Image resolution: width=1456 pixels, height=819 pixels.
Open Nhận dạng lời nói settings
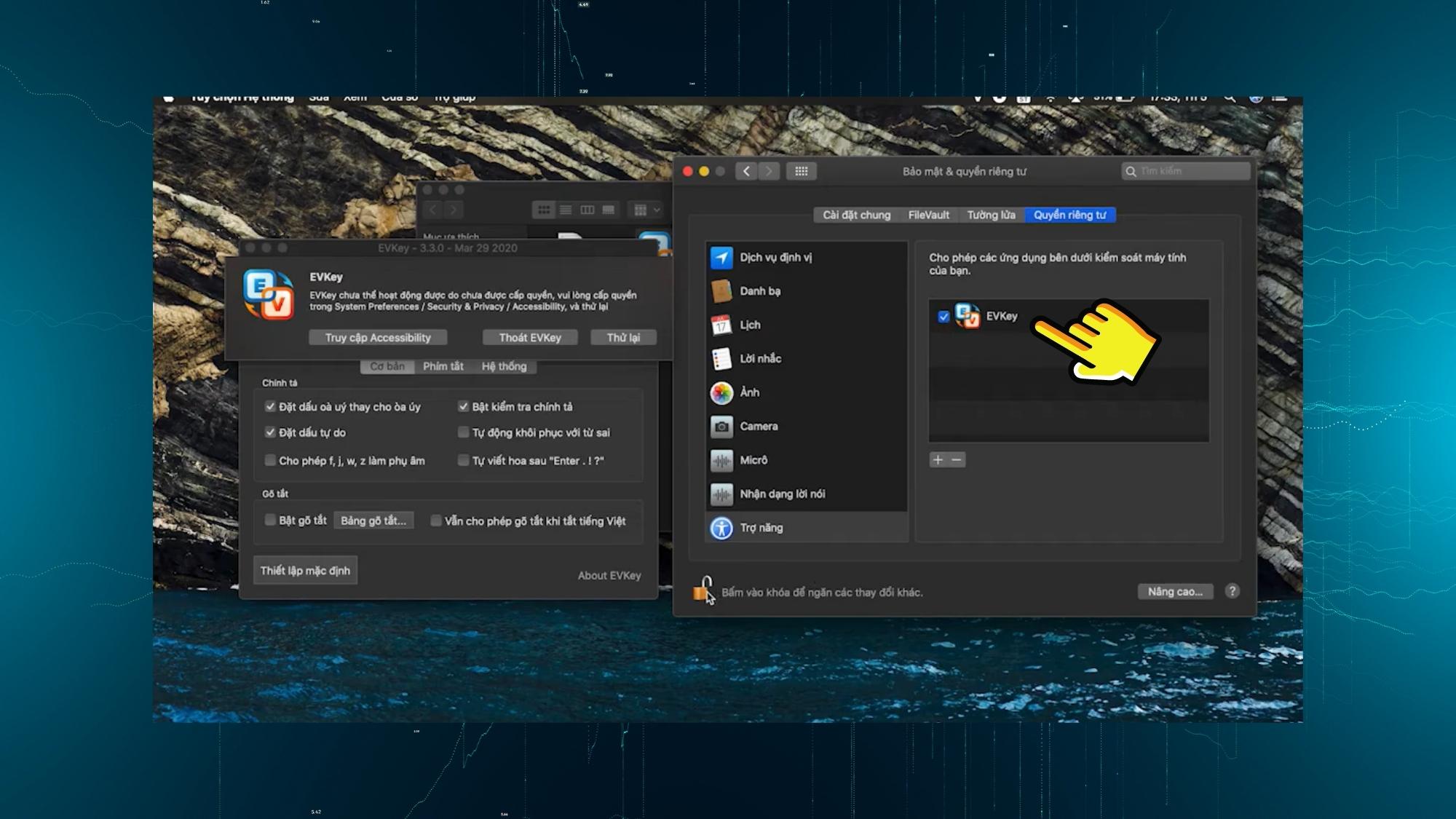[783, 494]
